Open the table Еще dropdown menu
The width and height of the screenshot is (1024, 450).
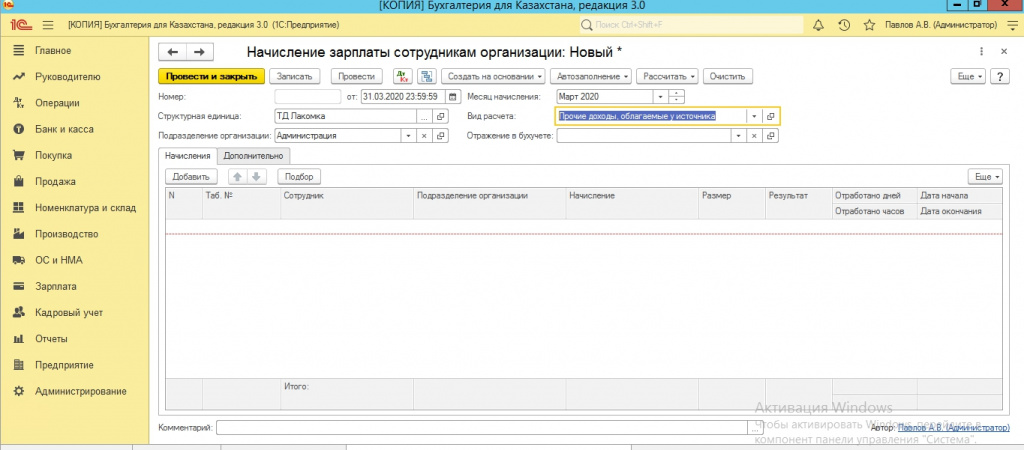[x=987, y=176]
